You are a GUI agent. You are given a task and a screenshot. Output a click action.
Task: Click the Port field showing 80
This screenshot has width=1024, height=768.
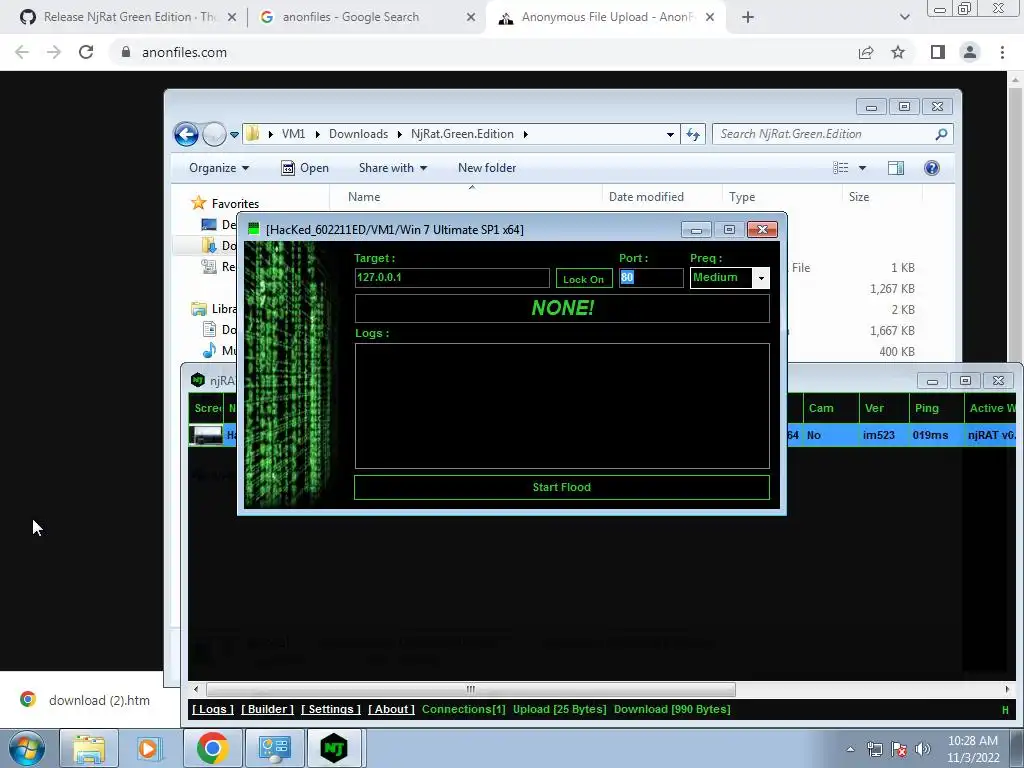651,278
